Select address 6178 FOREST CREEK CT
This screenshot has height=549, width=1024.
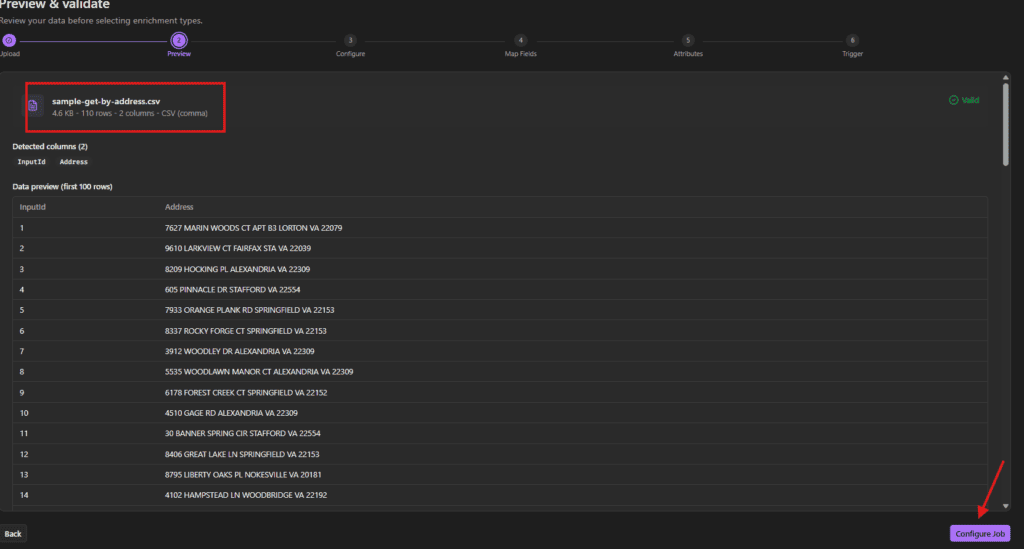click(x=246, y=392)
